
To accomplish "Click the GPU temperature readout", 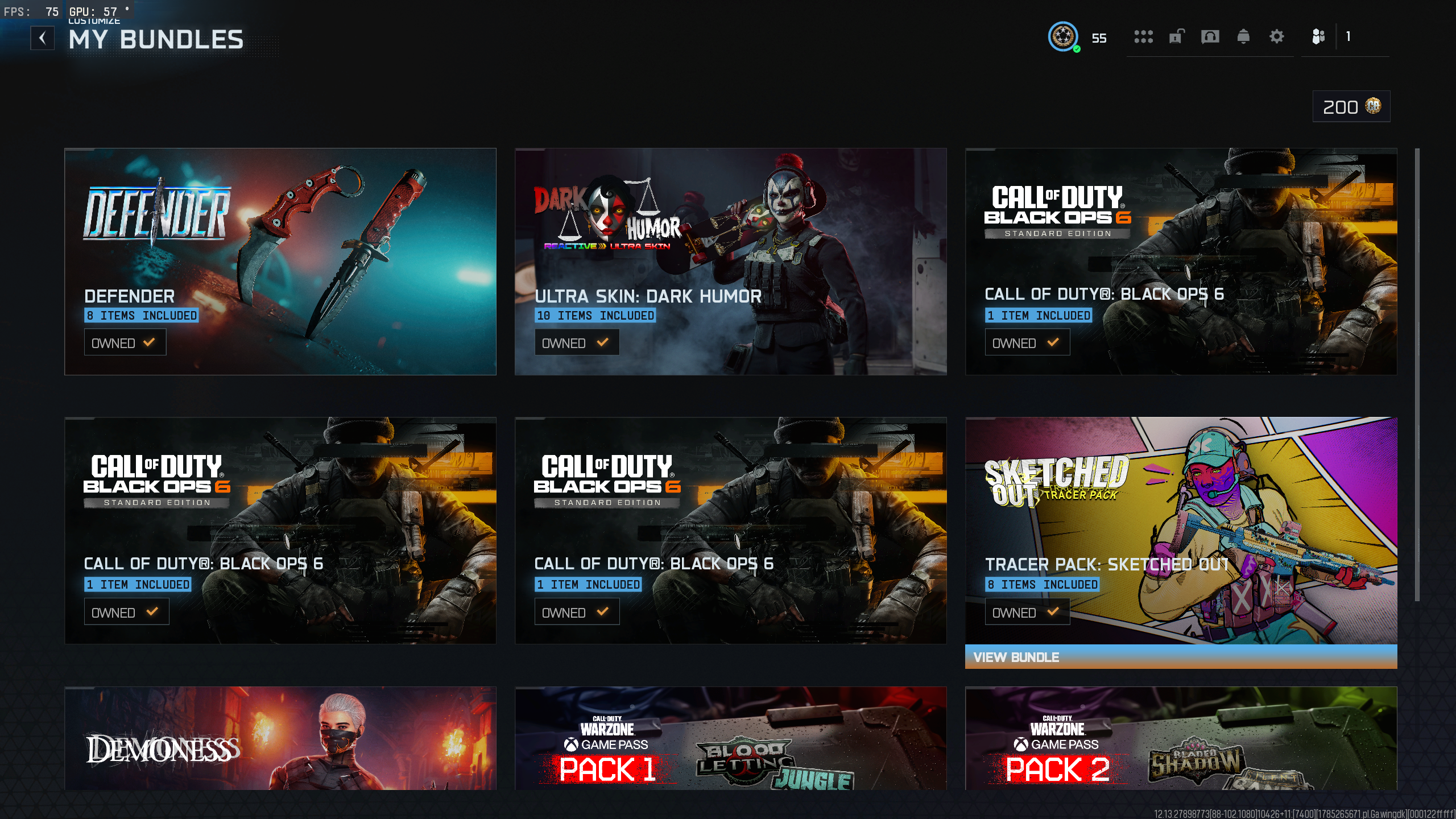I will point(99,11).
